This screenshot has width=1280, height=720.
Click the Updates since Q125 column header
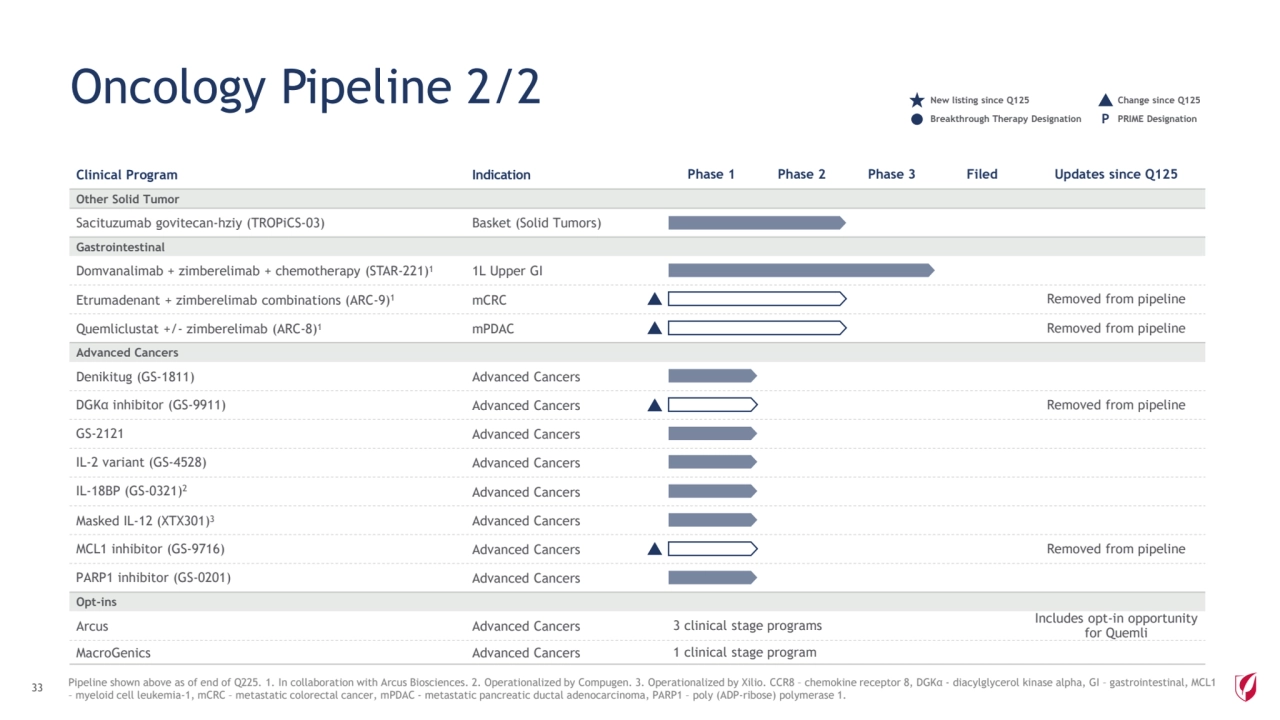point(1116,174)
